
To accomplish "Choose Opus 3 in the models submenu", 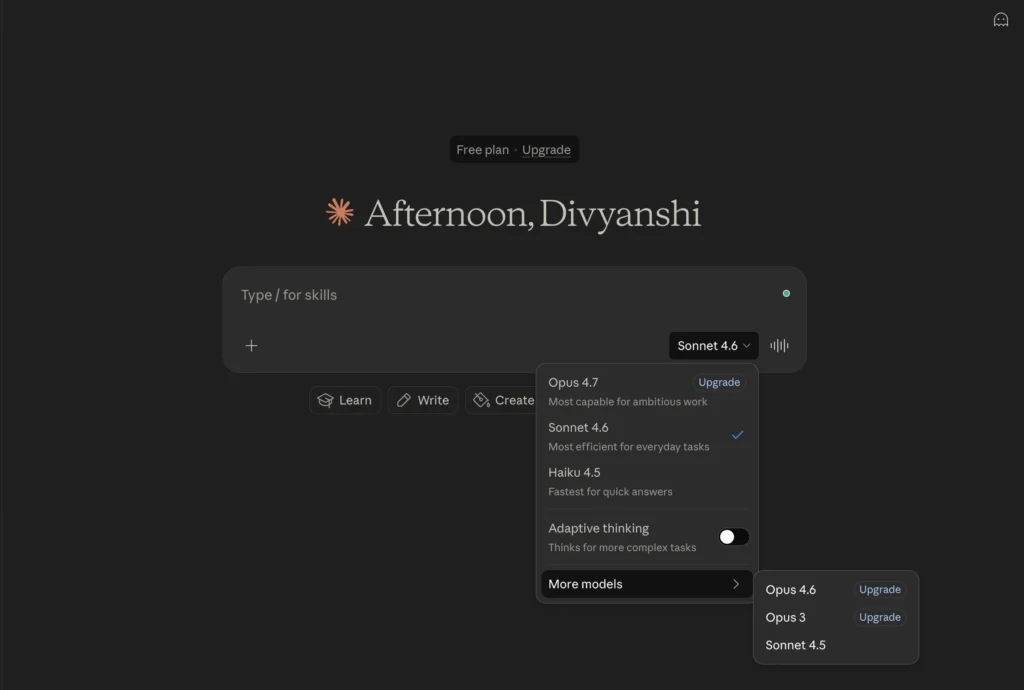I will pyautogui.click(x=786, y=617).
